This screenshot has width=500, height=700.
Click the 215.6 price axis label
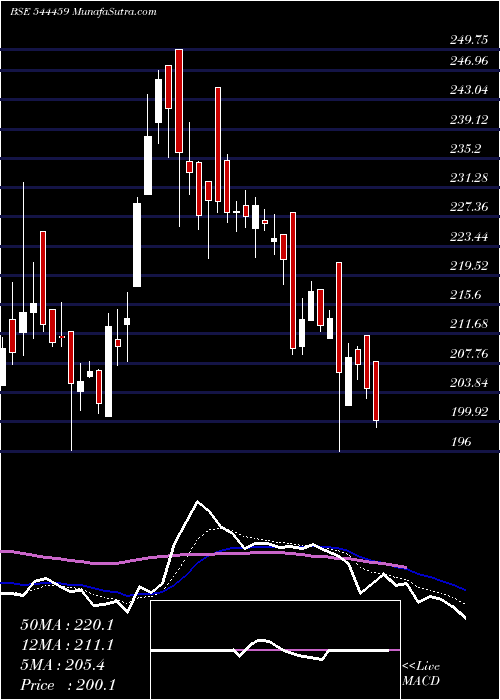pyautogui.click(x=467, y=295)
